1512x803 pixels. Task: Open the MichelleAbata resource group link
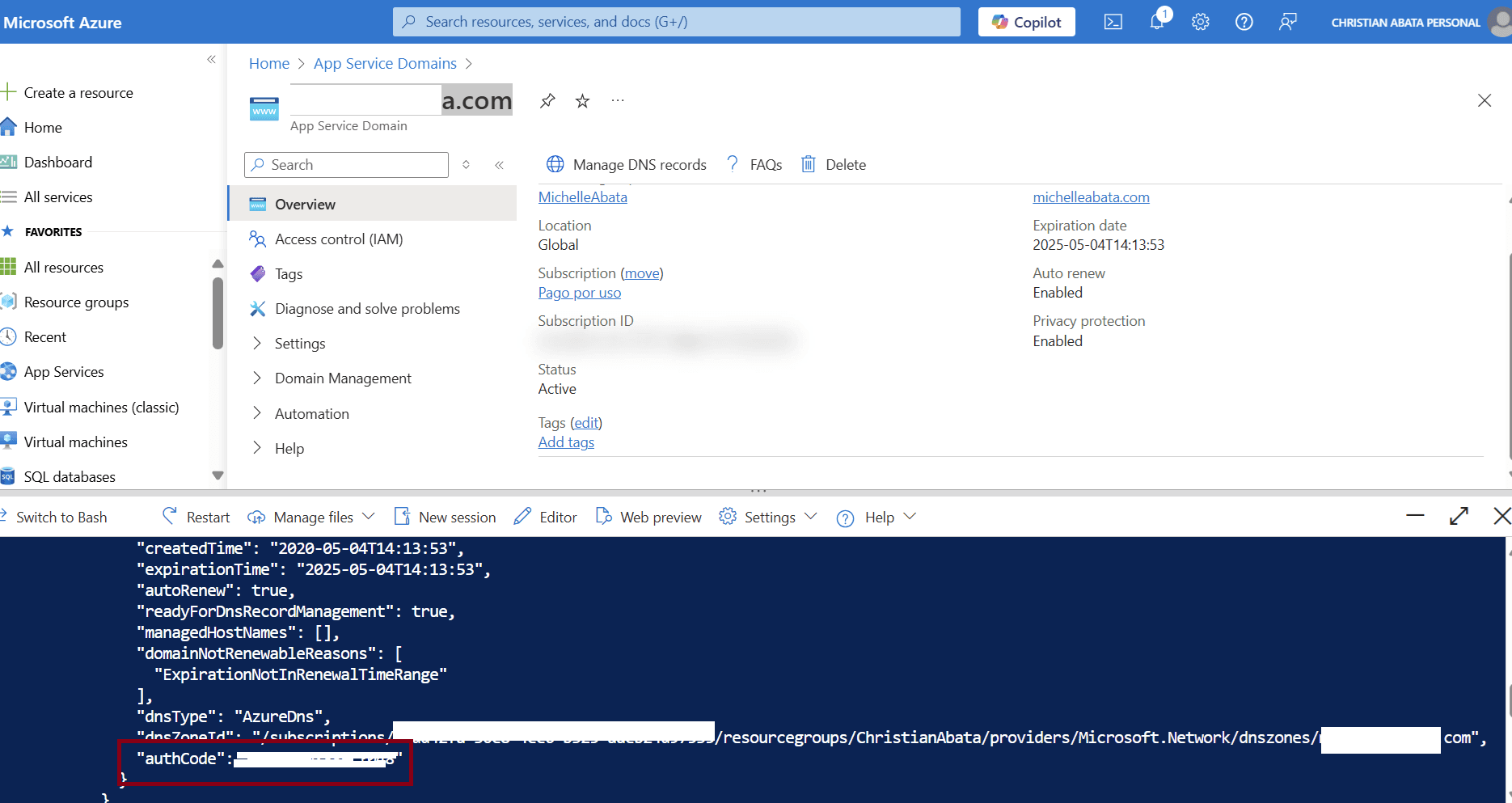(583, 197)
